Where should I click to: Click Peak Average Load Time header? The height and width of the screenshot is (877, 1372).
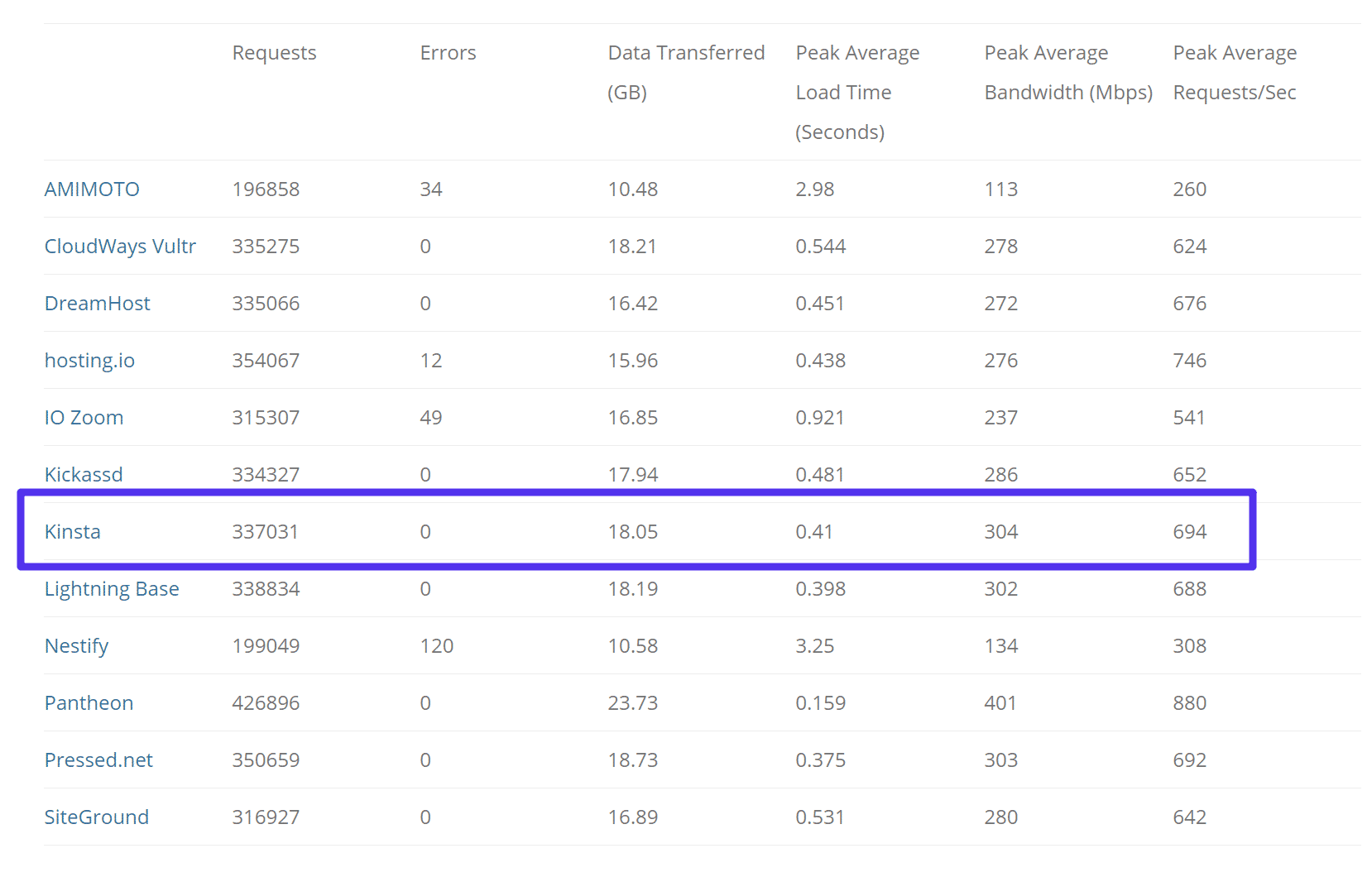pos(857,92)
